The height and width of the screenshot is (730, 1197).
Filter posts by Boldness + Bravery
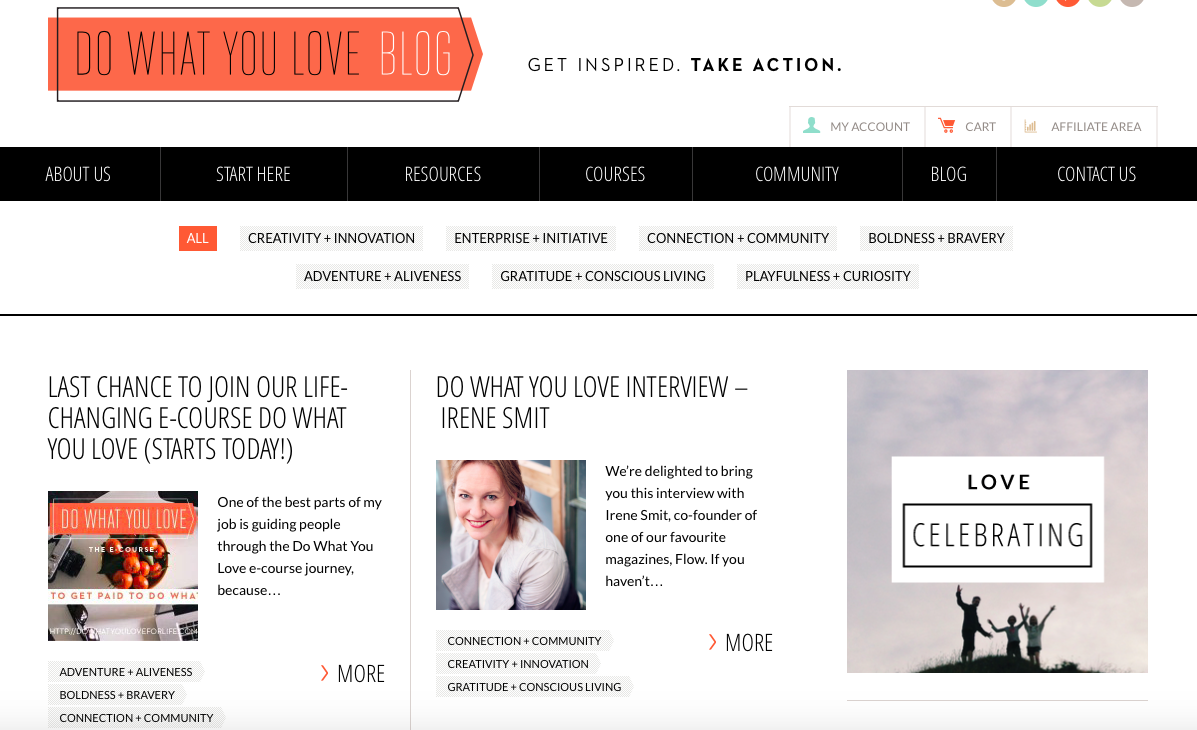936,238
